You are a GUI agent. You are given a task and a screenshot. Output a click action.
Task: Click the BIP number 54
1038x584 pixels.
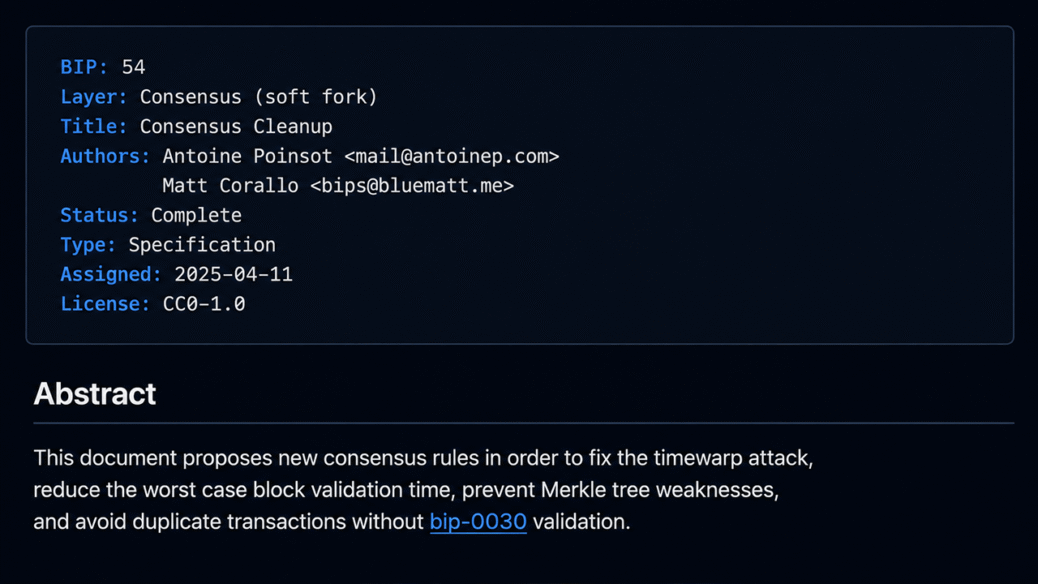pos(133,67)
